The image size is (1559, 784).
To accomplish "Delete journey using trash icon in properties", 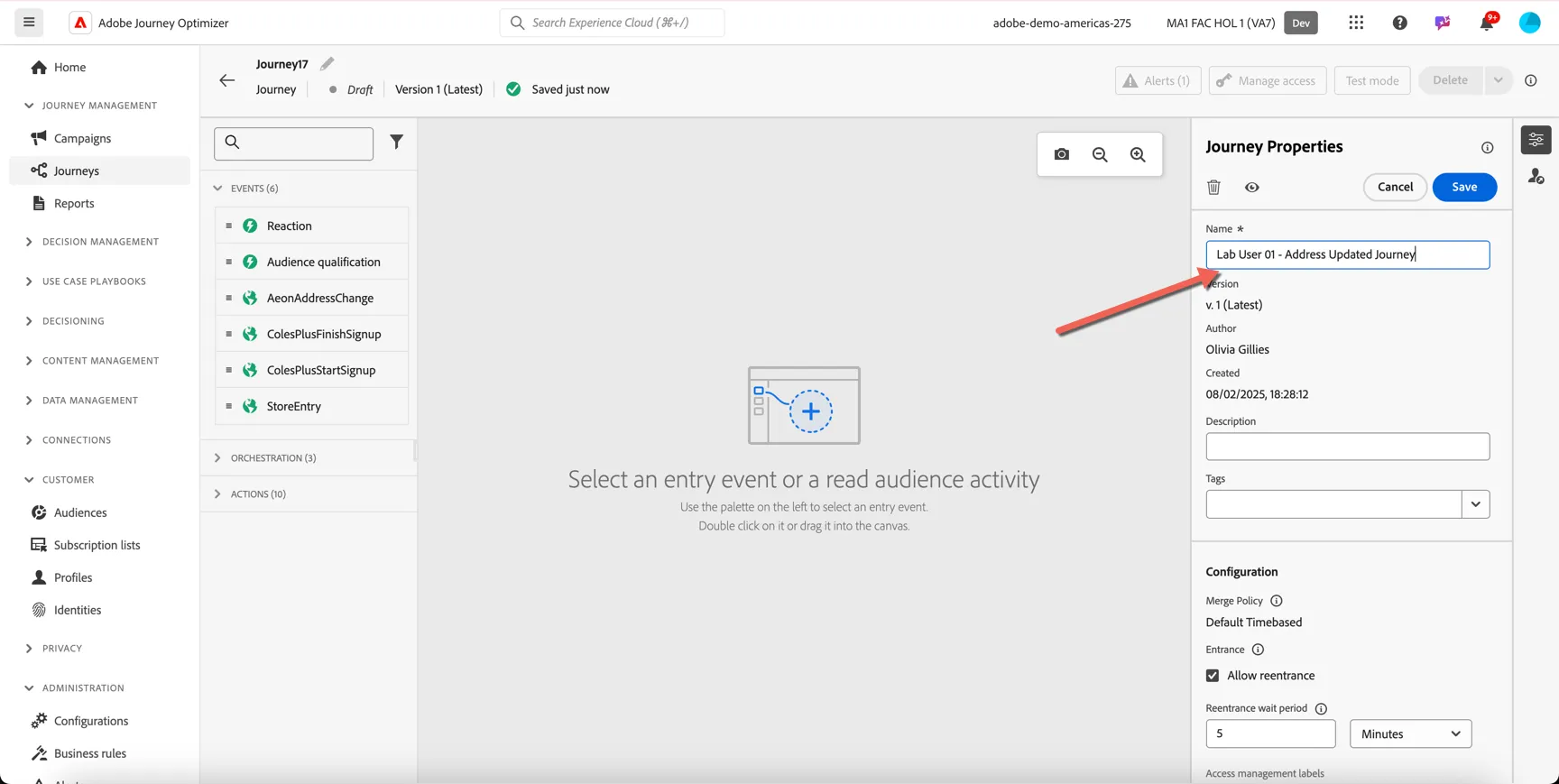I will (x=1213, y=187).
